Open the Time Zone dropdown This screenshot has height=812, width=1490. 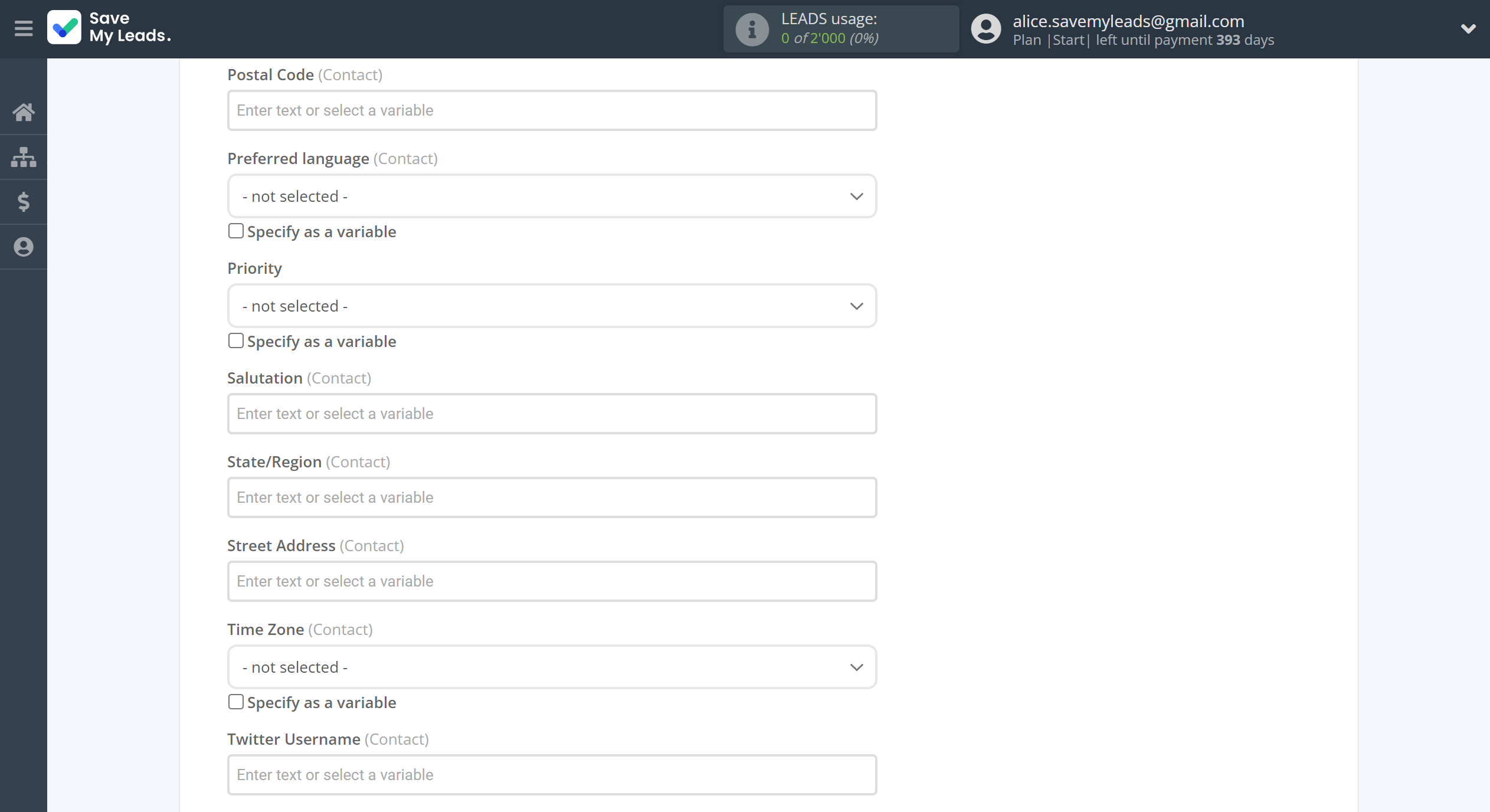click(x=552, y=667)
